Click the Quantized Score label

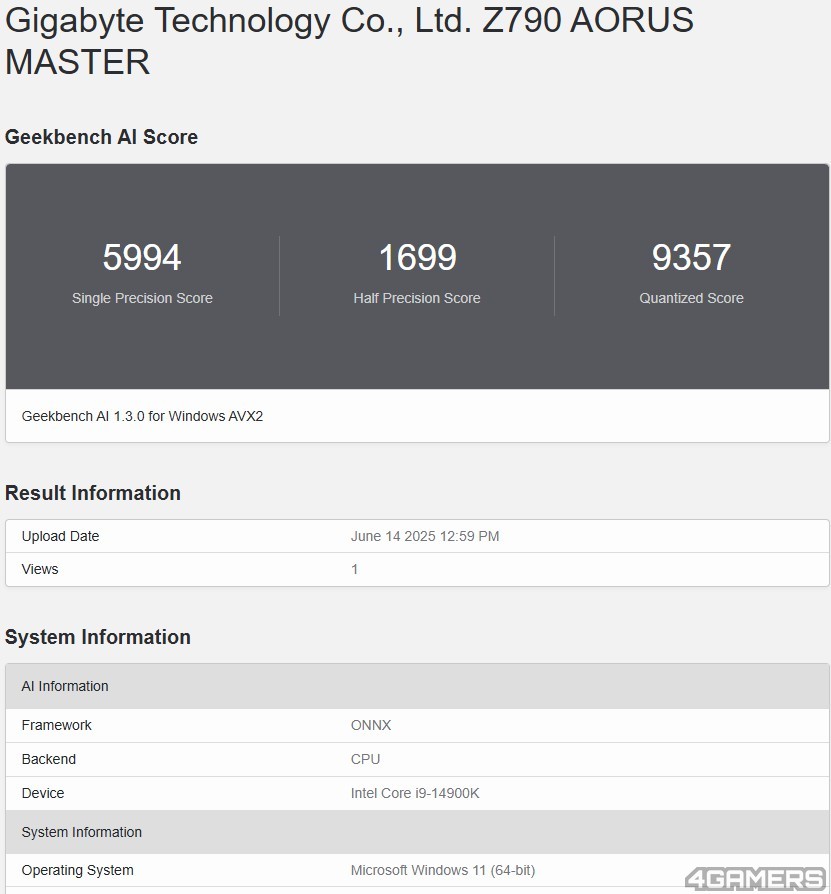(691, 298)
